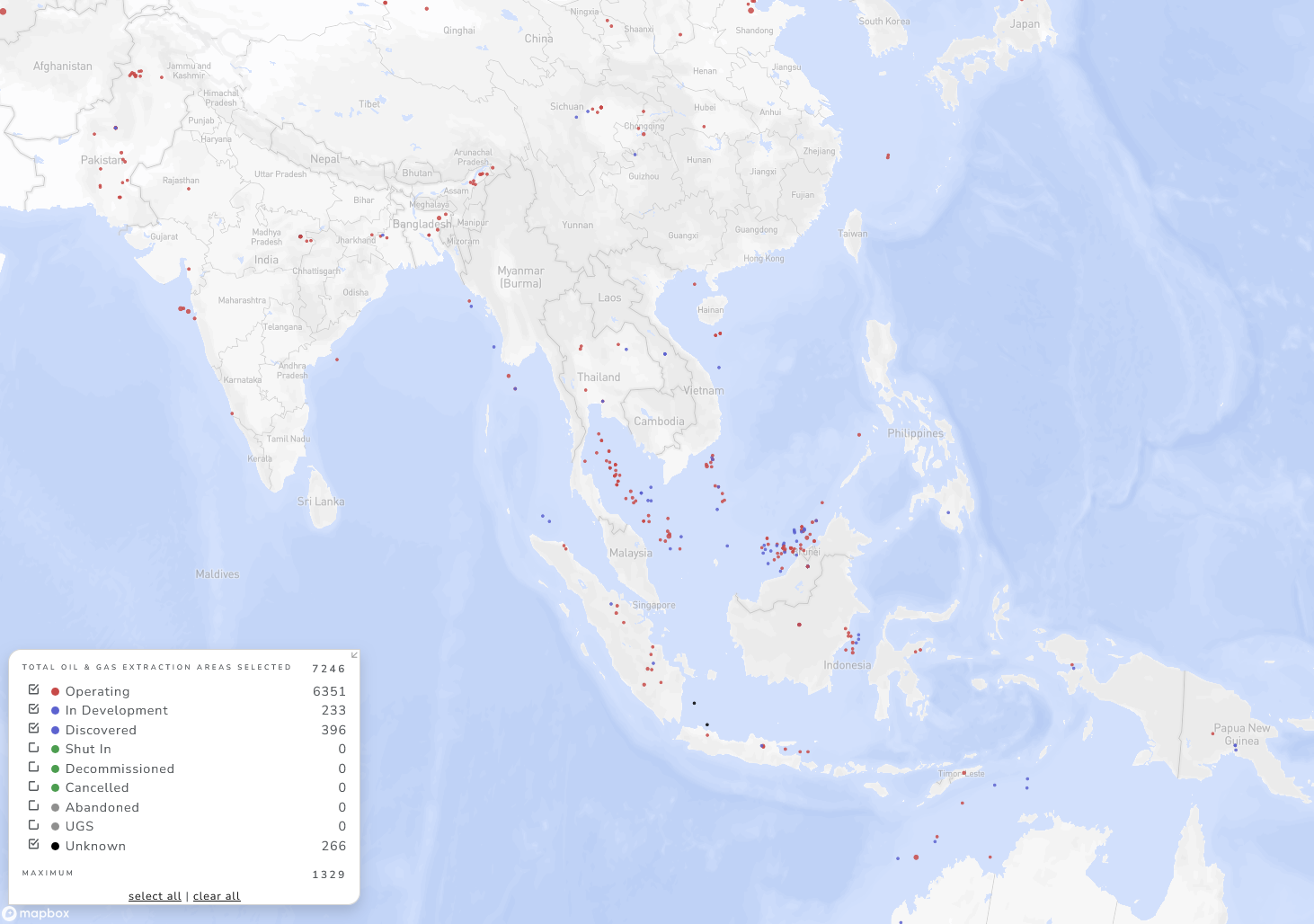1314x924 pixels.
Task: Click the In Development count 233
Action: click(x=333, y=710)
